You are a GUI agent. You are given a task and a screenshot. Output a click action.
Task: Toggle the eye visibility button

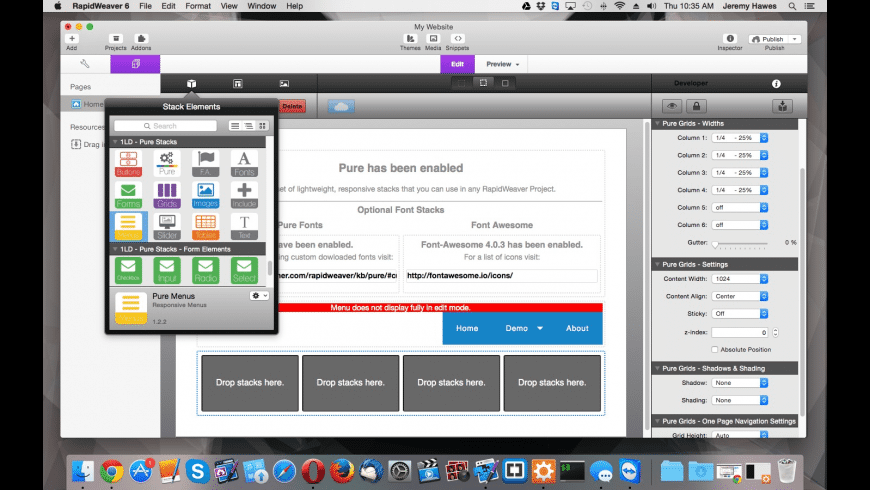point(672,106)
